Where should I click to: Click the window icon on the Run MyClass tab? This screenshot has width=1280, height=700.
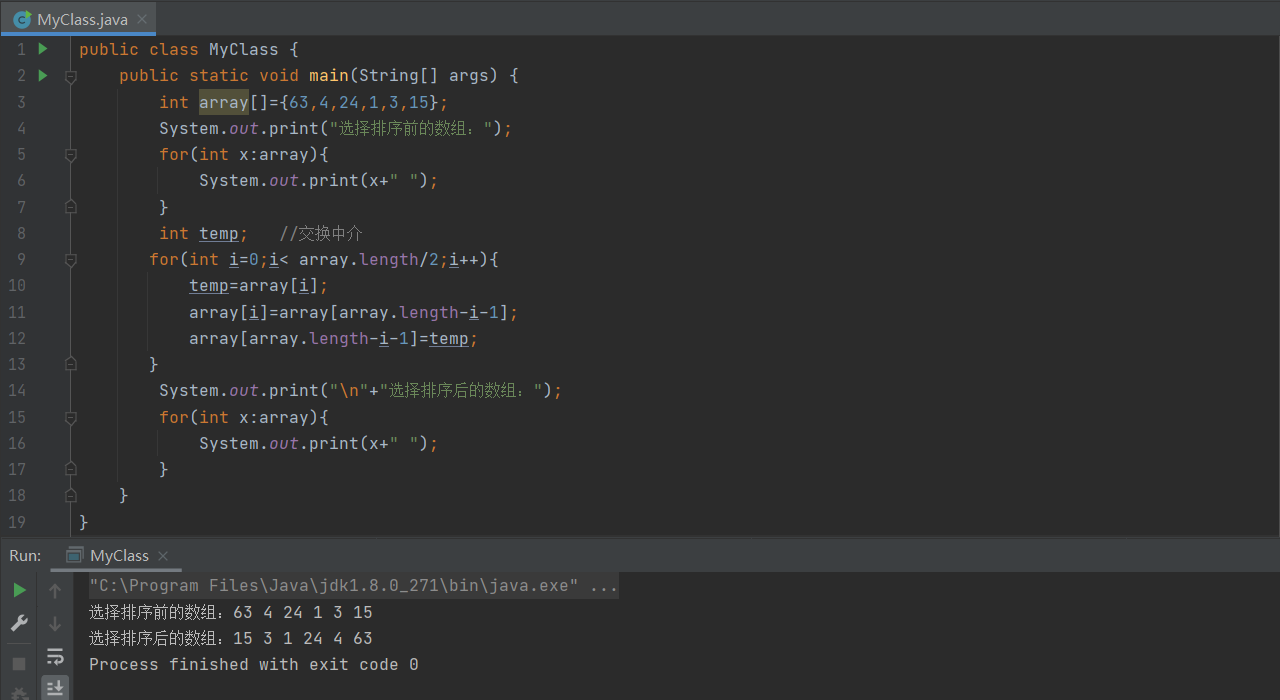coord(73,555)
